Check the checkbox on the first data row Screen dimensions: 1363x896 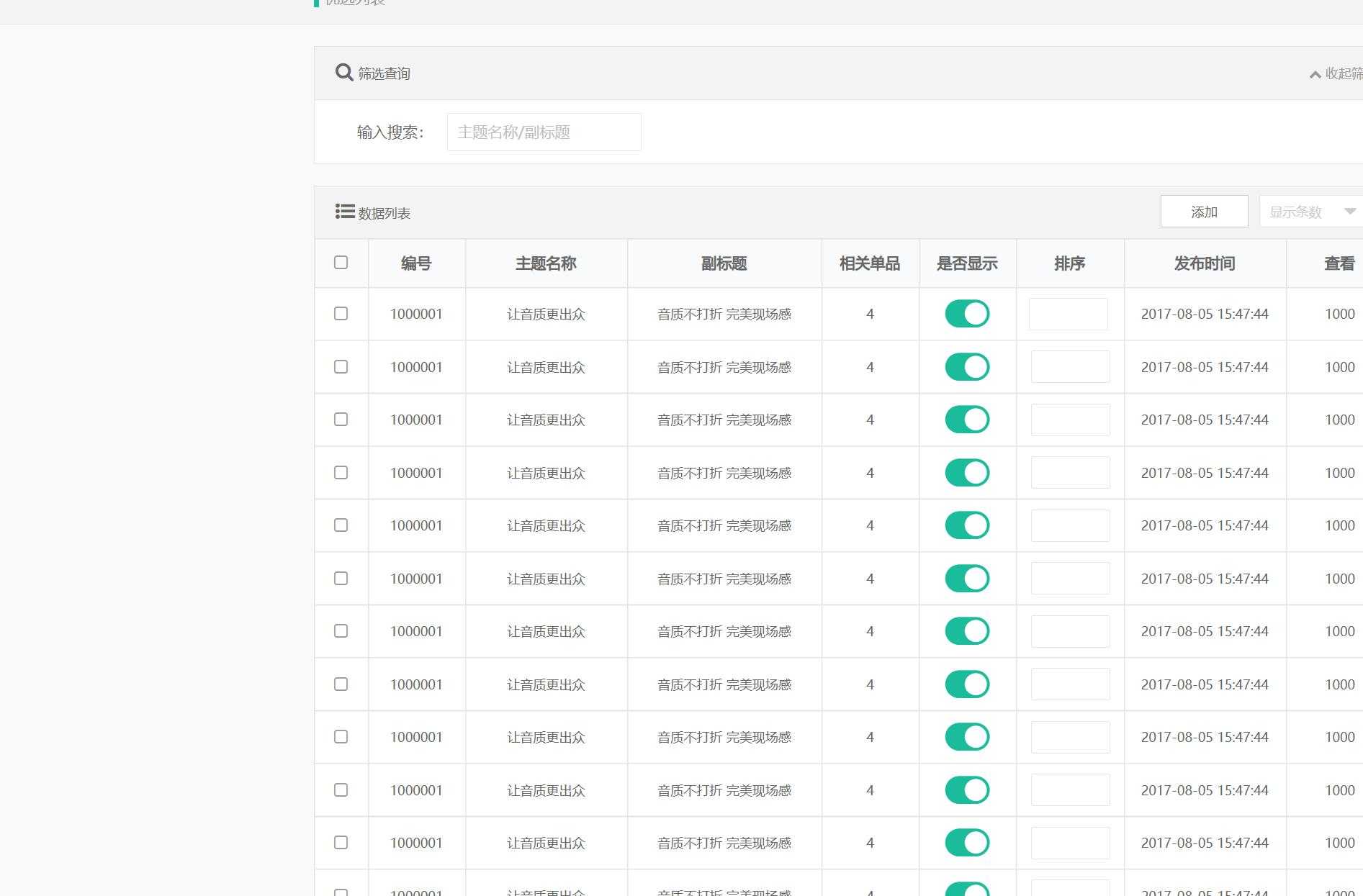click(x=341, y=314)
